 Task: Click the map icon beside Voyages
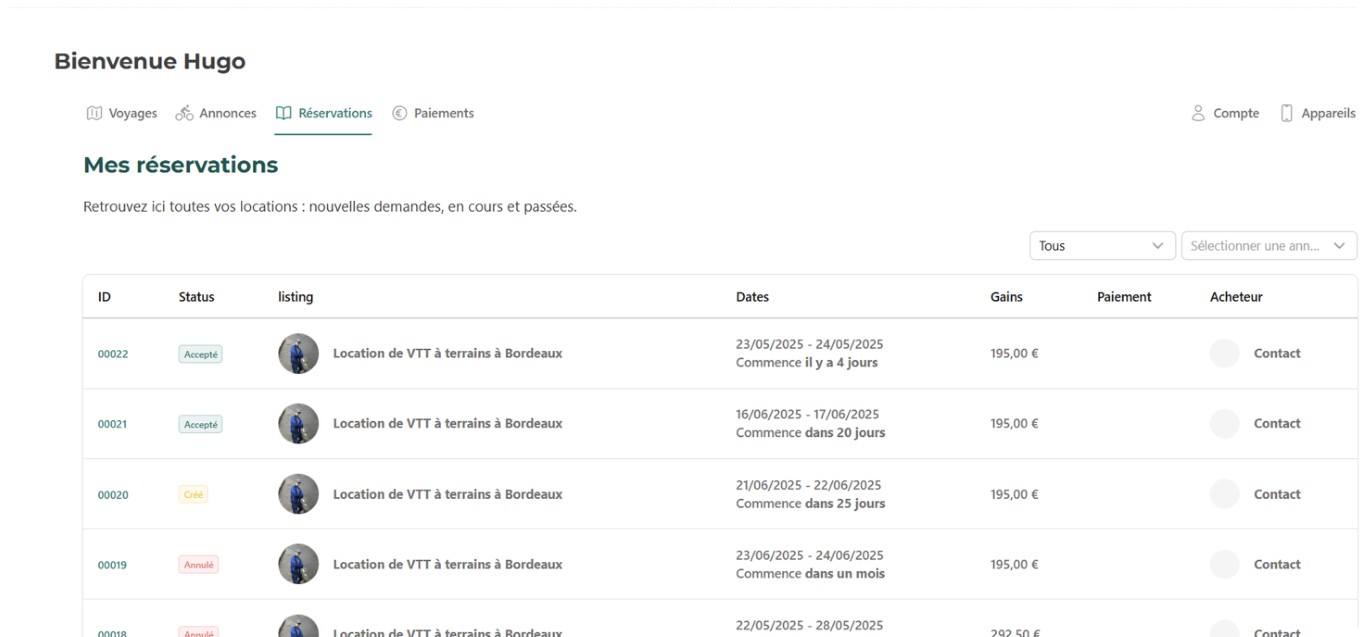94,114
